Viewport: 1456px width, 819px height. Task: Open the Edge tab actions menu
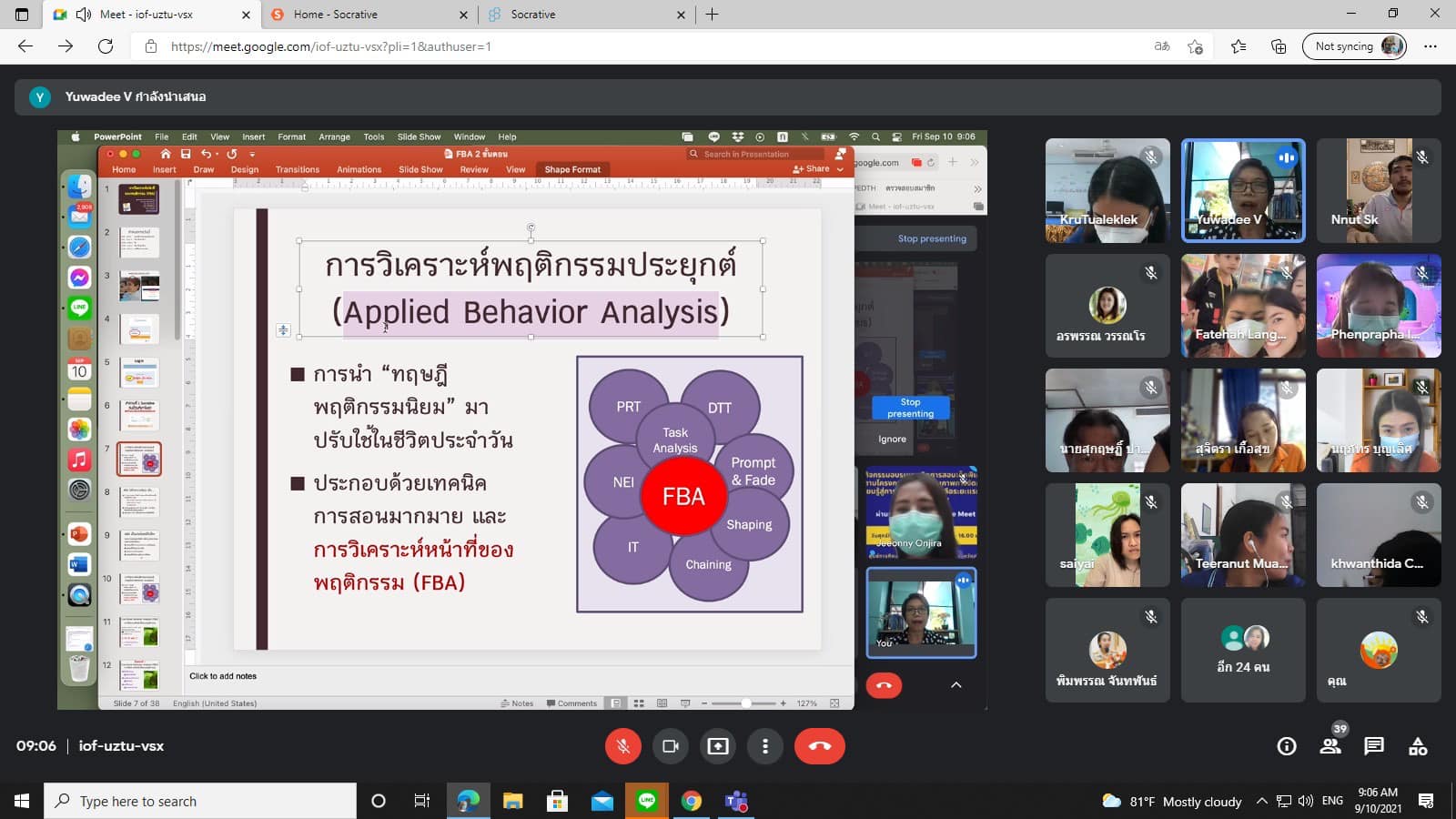click(x=22, y=15)
